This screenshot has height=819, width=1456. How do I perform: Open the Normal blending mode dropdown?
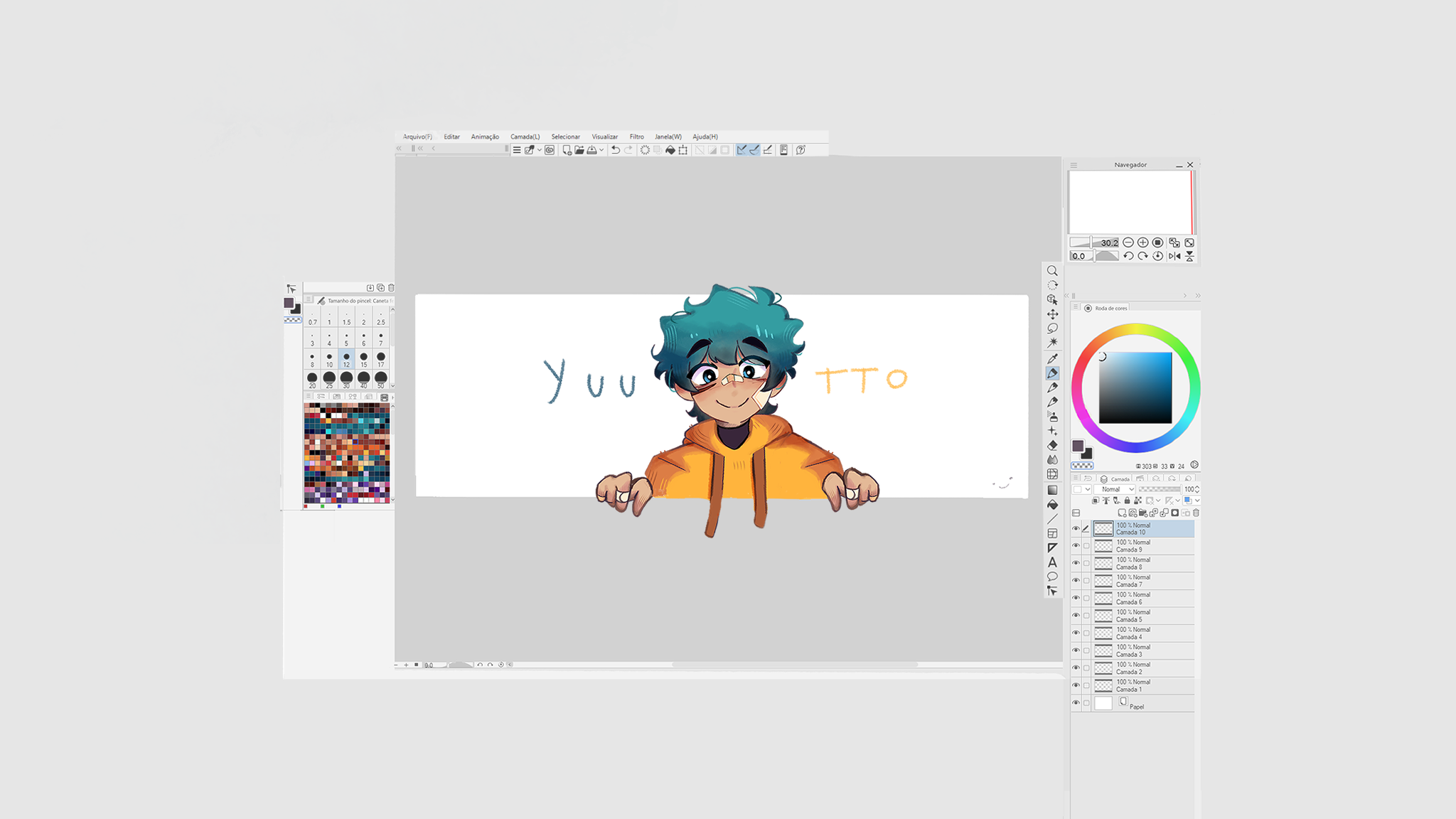[1115, 489]
